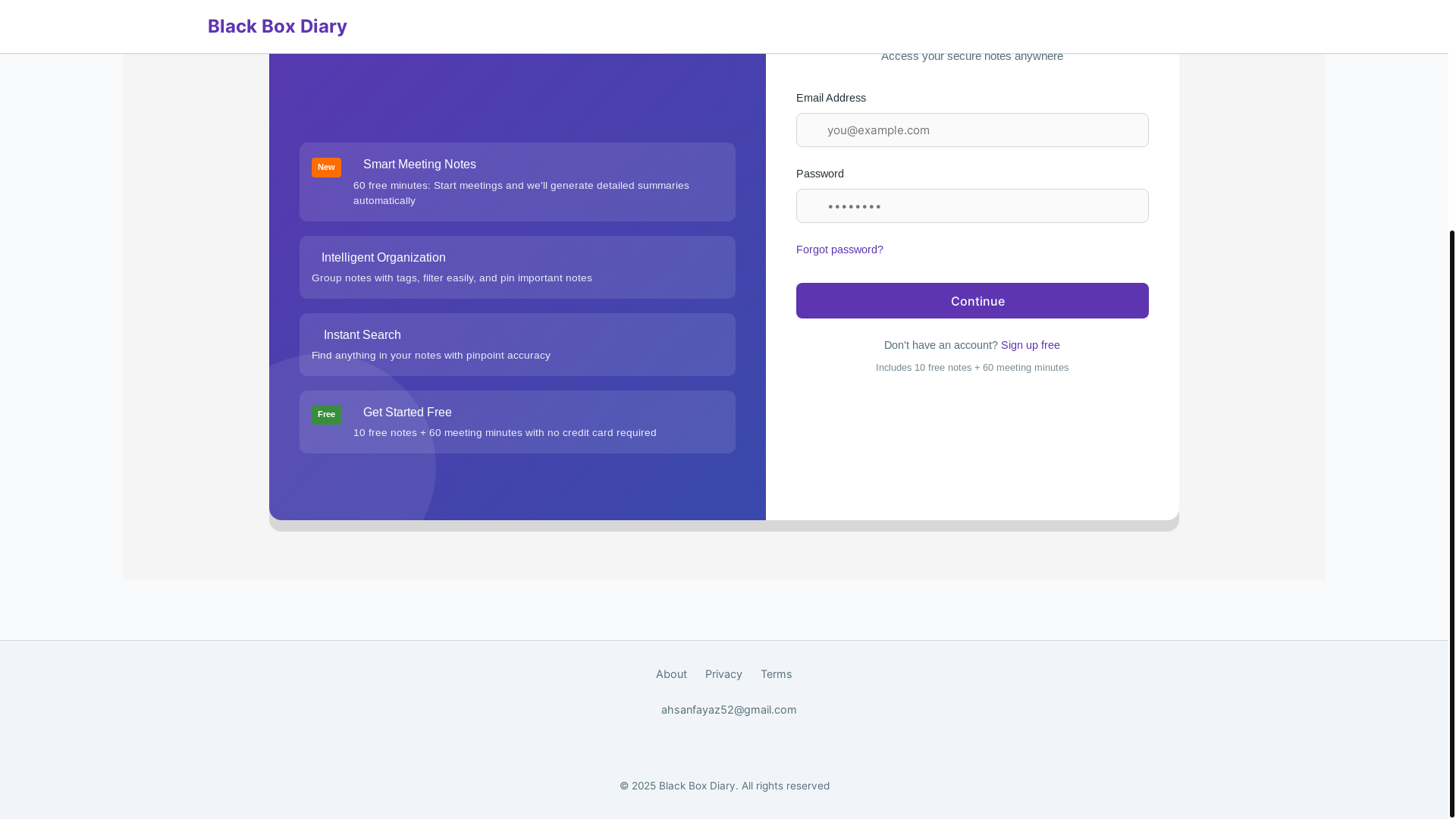1456x819 pixels.
Task: Click text 'Includes 10 free notes + 60 meeting minutes'
Action: pyautogui.click(x=972, y=368)
